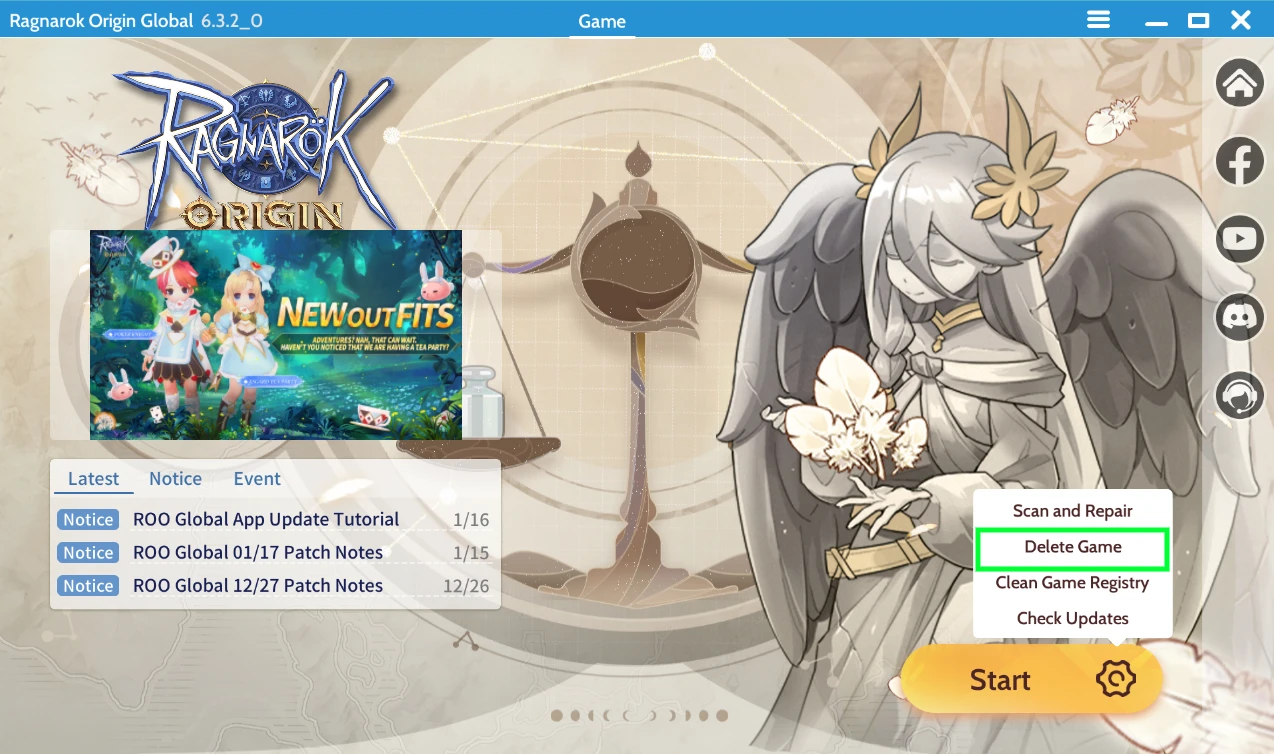Start the game with Start button
The width and height of the screenshot is (1274, 754).
click(x=1000, y=680)
